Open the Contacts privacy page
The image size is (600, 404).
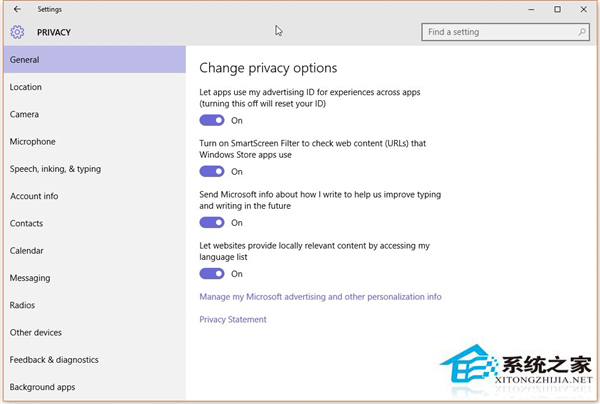tap(27, 223)
